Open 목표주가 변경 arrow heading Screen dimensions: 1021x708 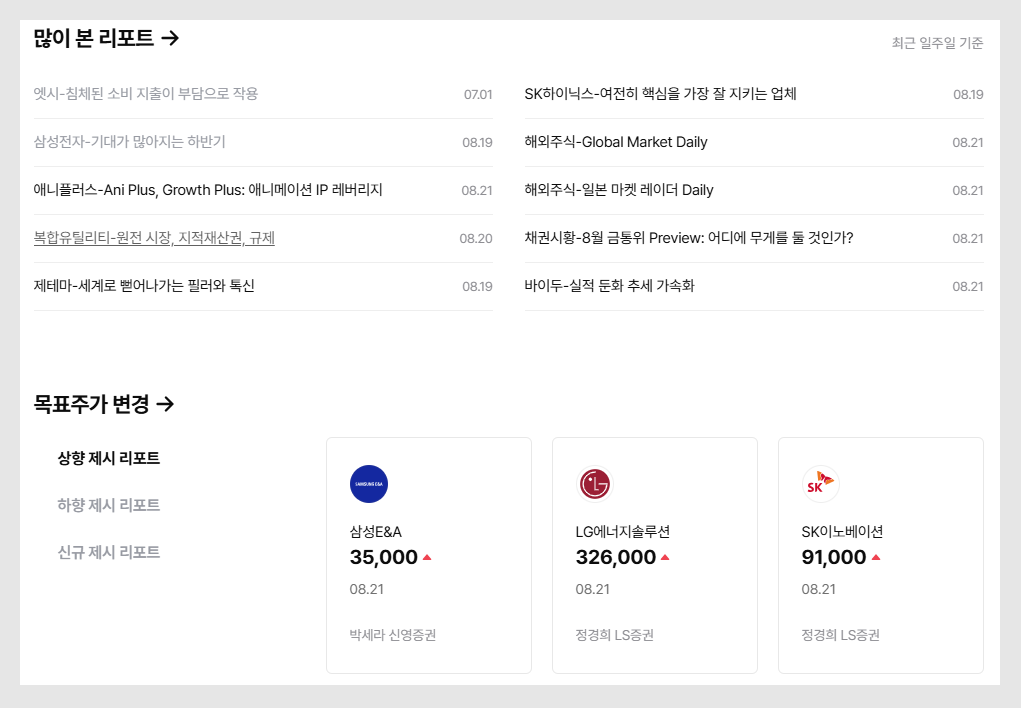[104, 404]
